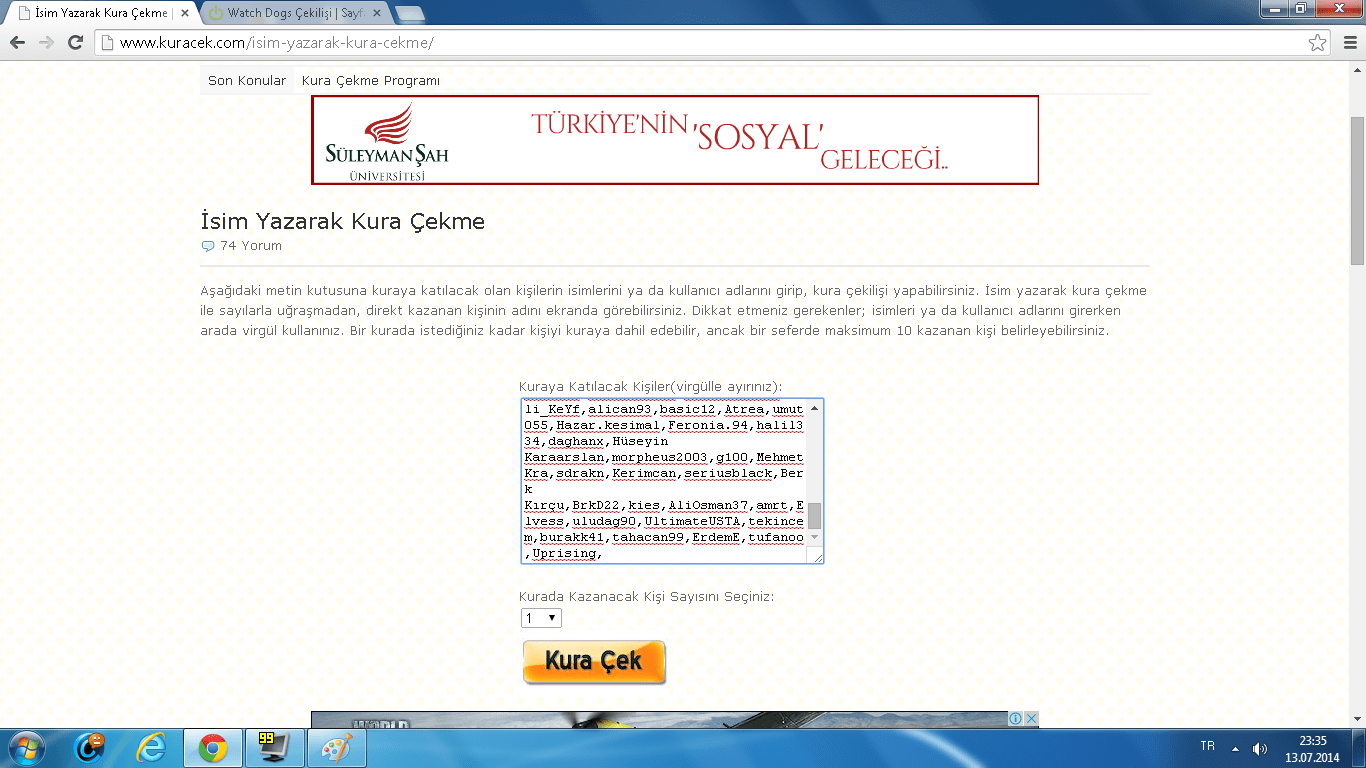Click the textarea scroll up arrow
The width and height of the screenshot is (1366, 768).
coord(815,408)
